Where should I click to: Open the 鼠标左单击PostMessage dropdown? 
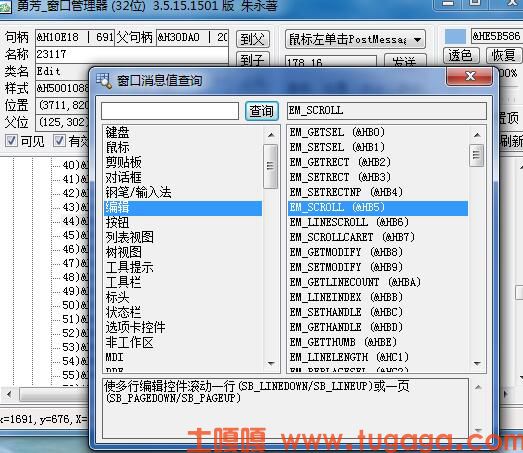(x=355, y=39)
